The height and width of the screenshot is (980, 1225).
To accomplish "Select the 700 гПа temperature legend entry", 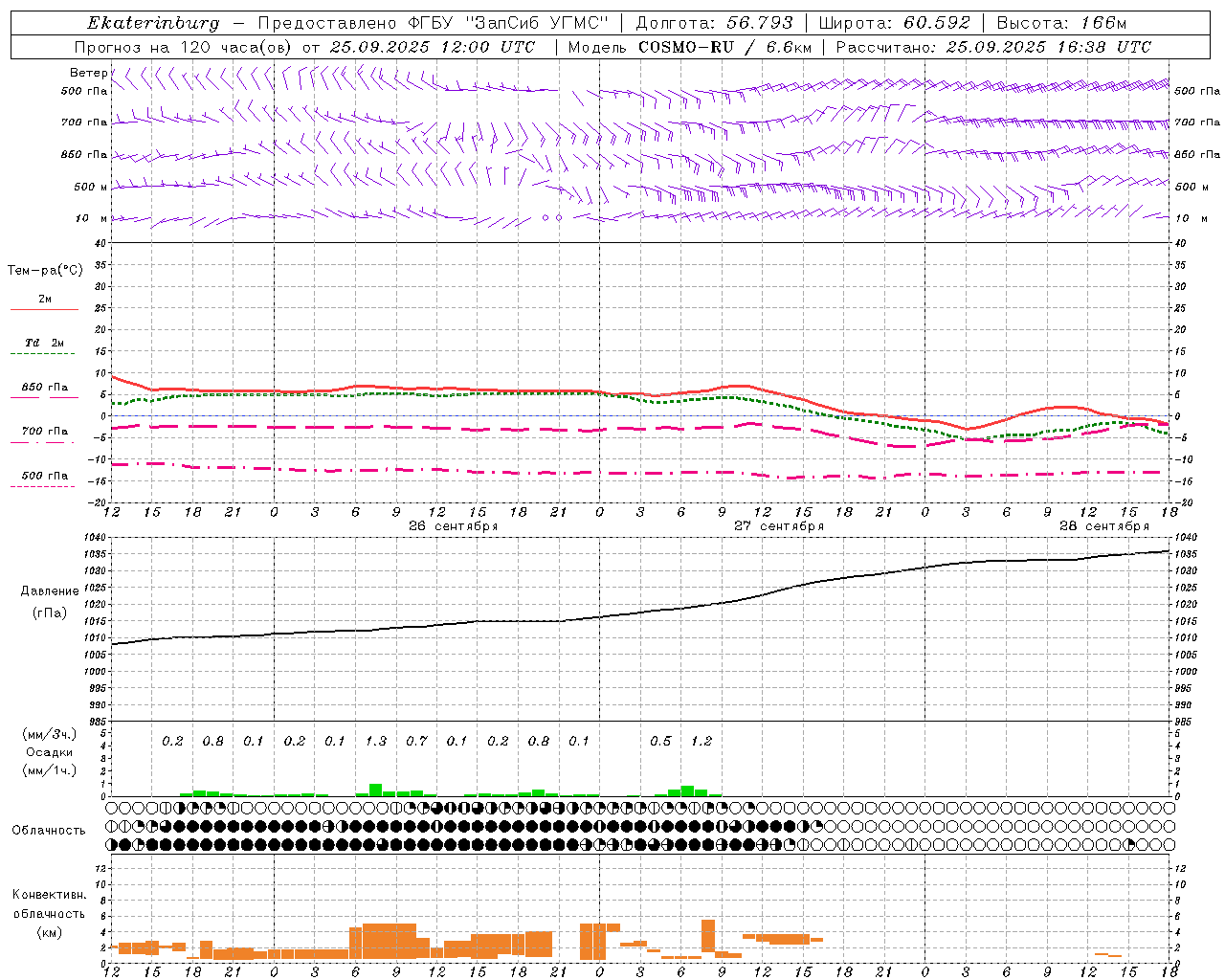I will [x=45, y=432].
